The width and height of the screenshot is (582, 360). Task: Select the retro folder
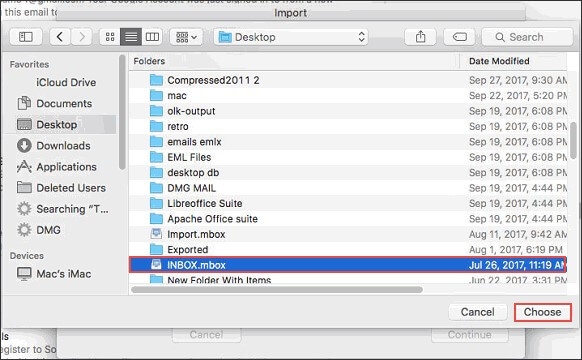click(348, 127)
